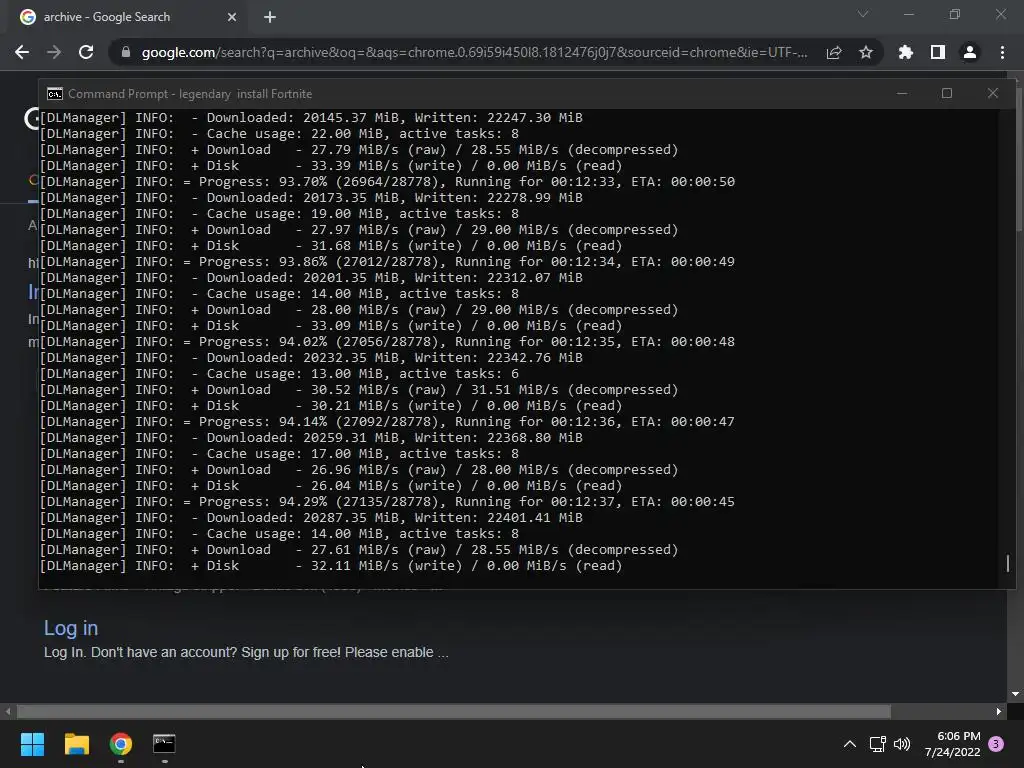
Task: Switch to Command Prompt taskbar icon
Action: 164,744
